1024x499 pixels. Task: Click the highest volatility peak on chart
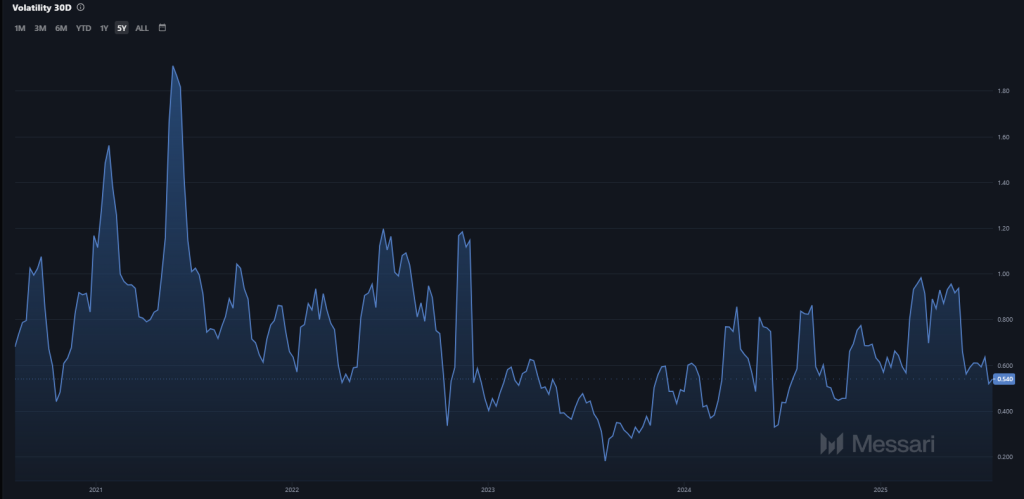click(173, 67)
